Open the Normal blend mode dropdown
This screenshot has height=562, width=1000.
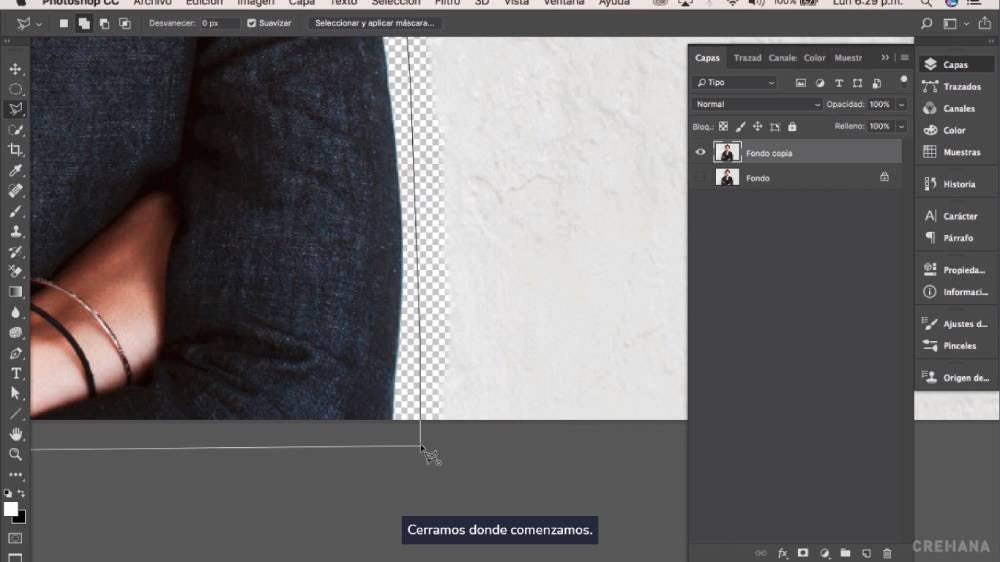(757, 104)
